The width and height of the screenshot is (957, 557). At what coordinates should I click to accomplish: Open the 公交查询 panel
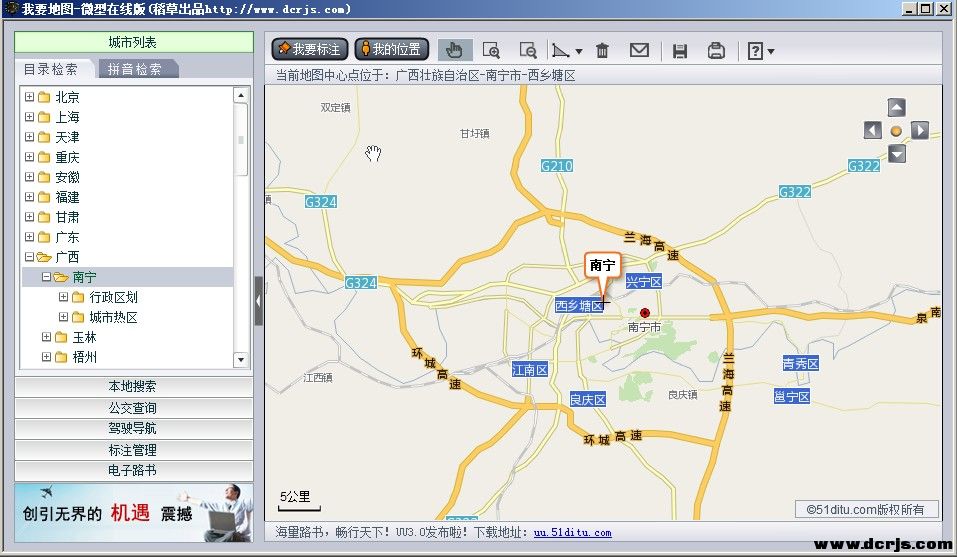pyautogui.click(x=133, y=408)
